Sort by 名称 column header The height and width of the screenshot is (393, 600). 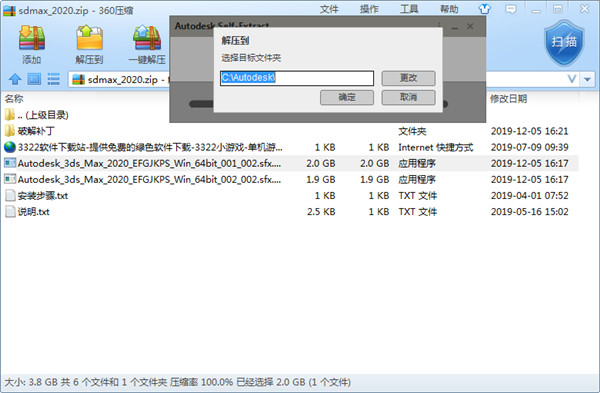[x=14, y=99]
